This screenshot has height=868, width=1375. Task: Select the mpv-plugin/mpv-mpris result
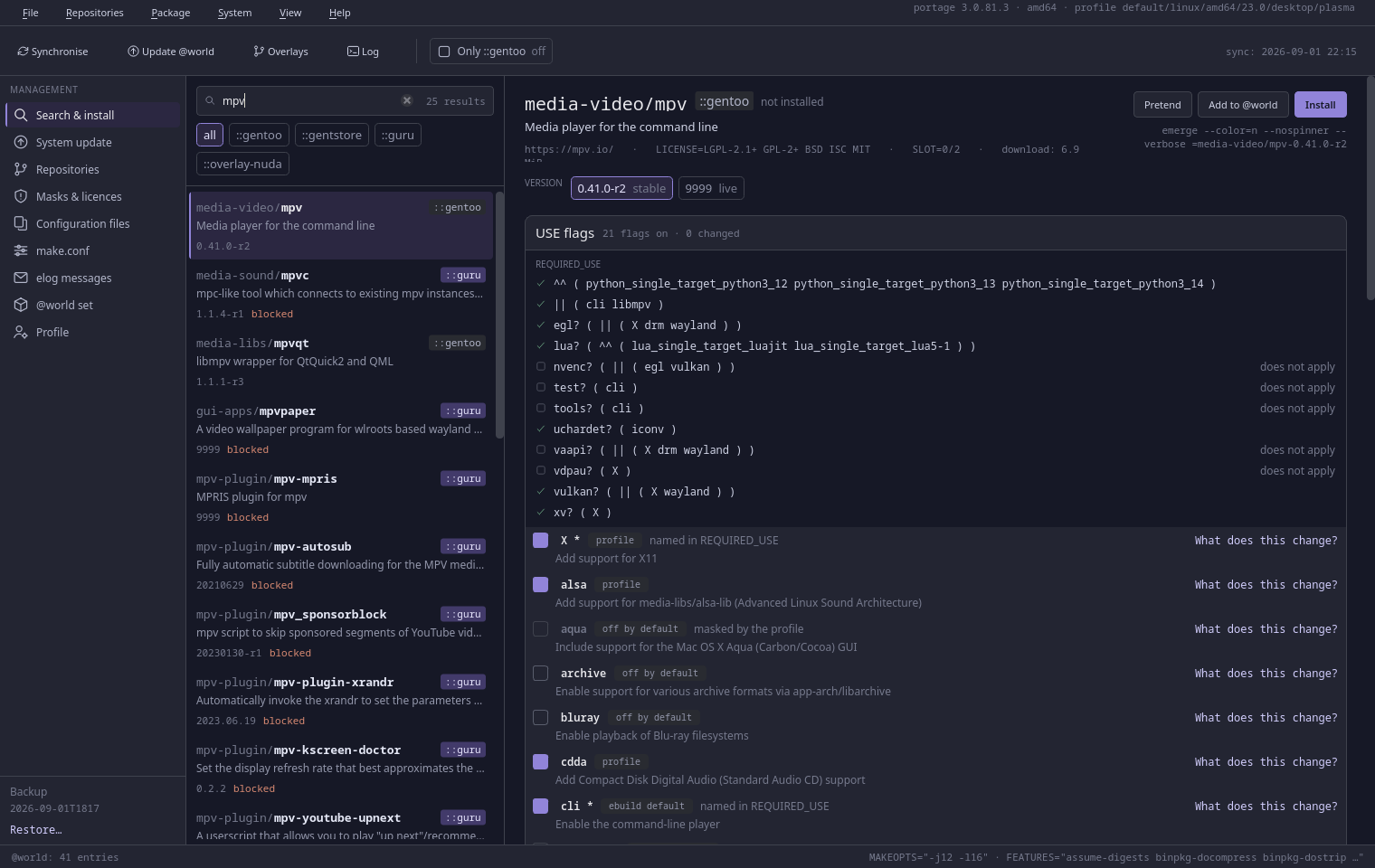(x=341, y=497)
